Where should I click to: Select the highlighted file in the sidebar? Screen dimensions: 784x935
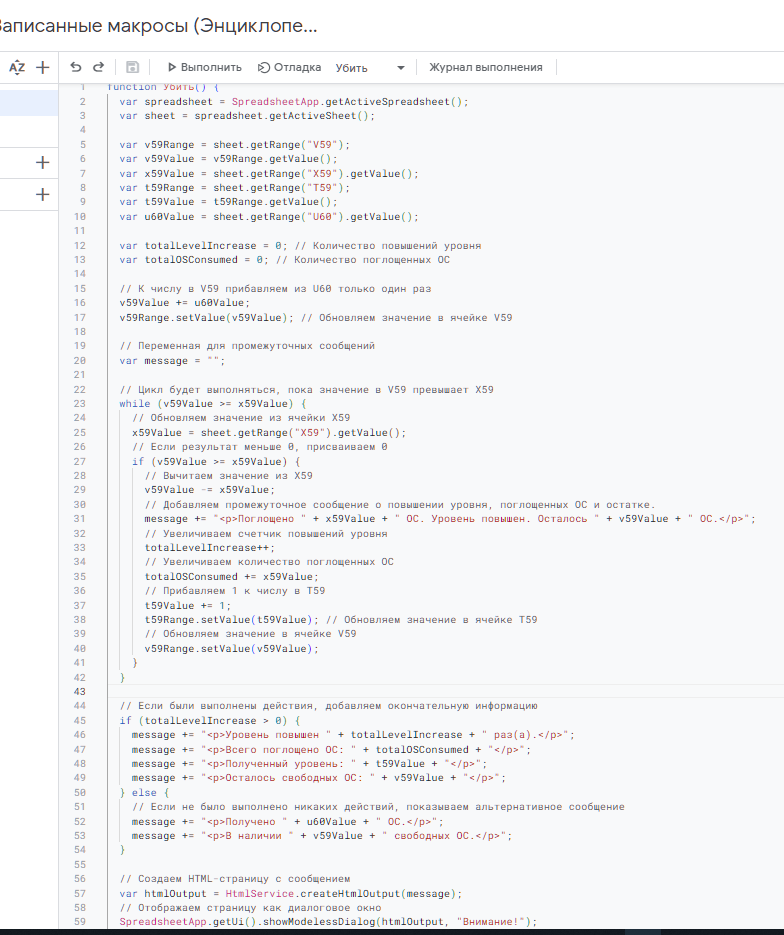pyautogui.click(x=28, y=102)
